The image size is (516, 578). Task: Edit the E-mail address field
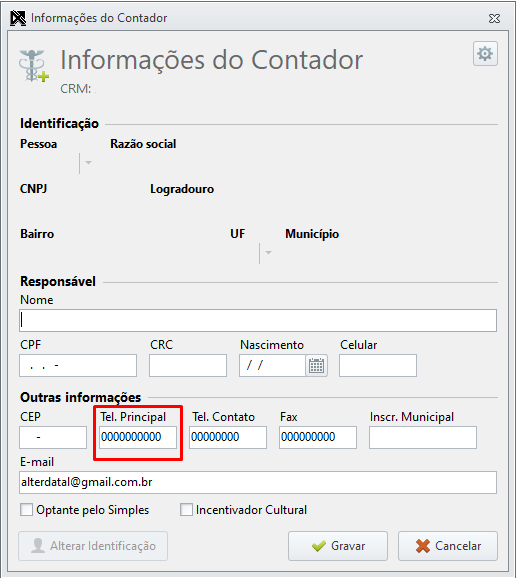[258, 483]
